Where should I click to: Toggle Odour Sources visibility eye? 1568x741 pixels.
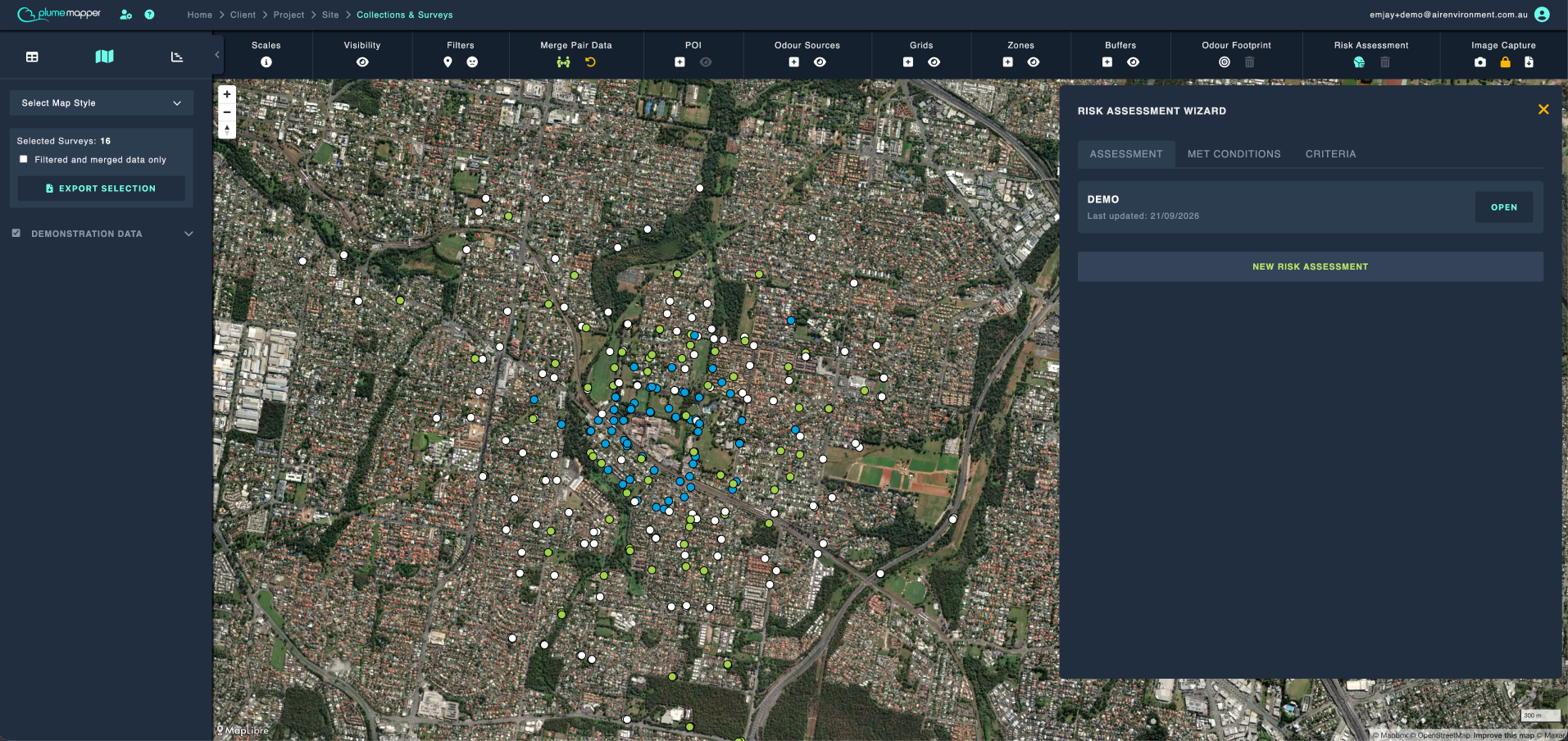point(820,62)
